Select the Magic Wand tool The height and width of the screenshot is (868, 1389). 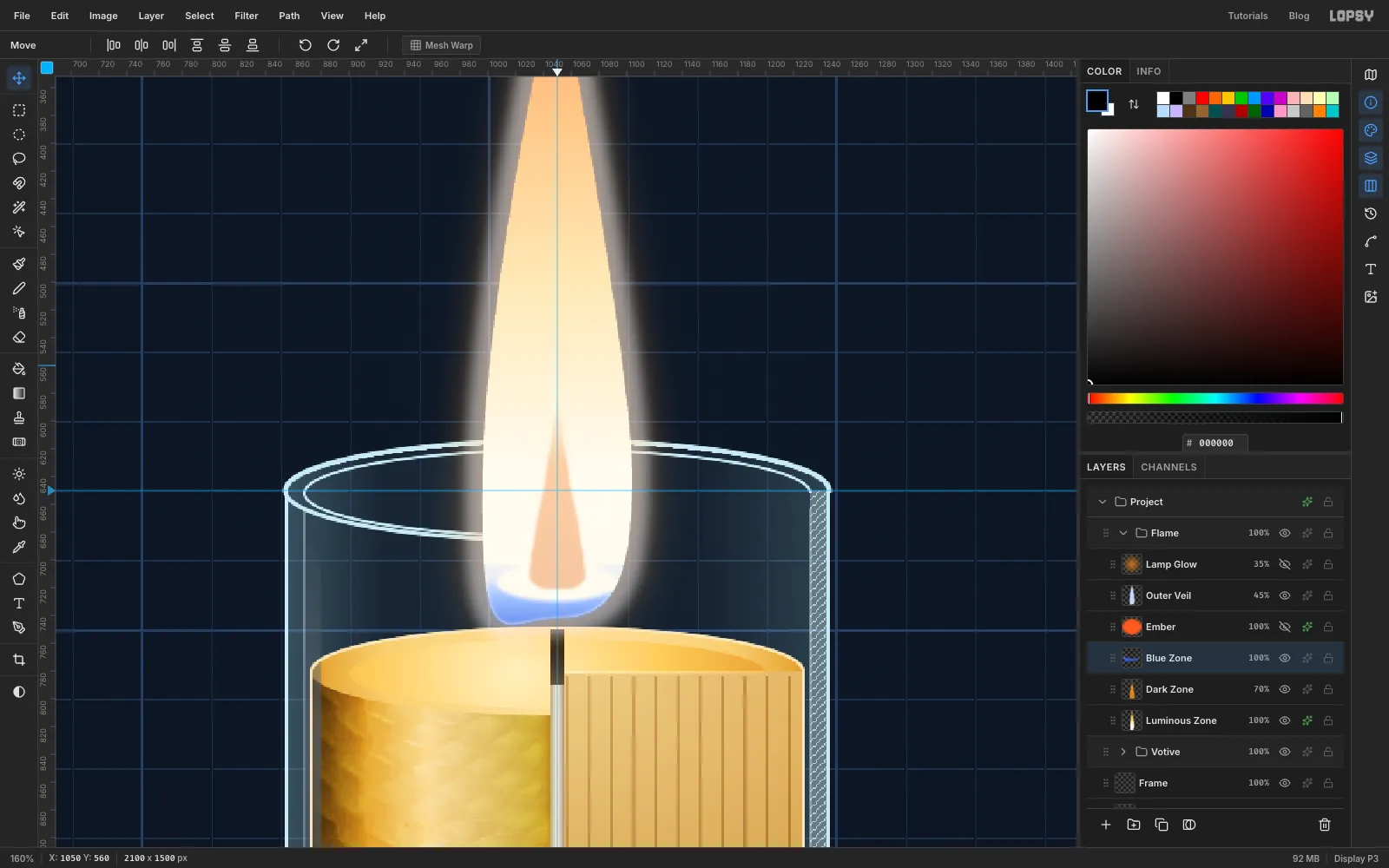pos(19,207)
